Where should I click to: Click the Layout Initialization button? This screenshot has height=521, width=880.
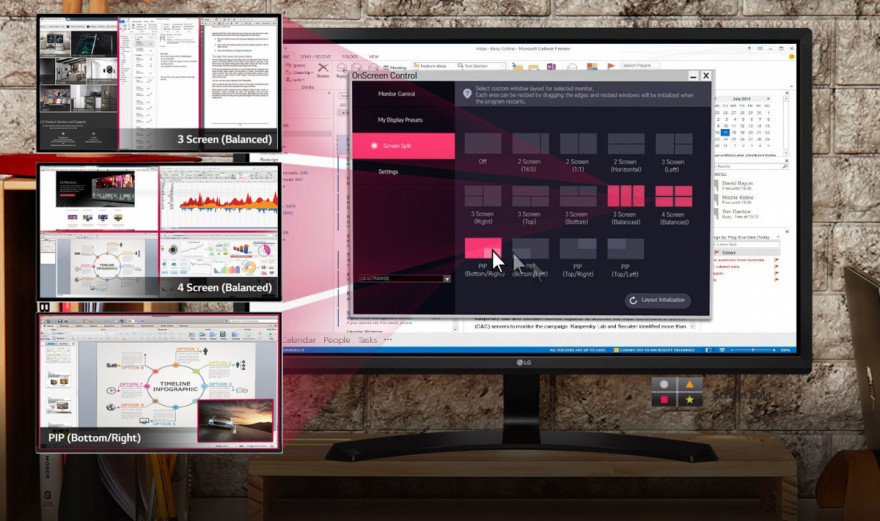click(x=658, y=300)
